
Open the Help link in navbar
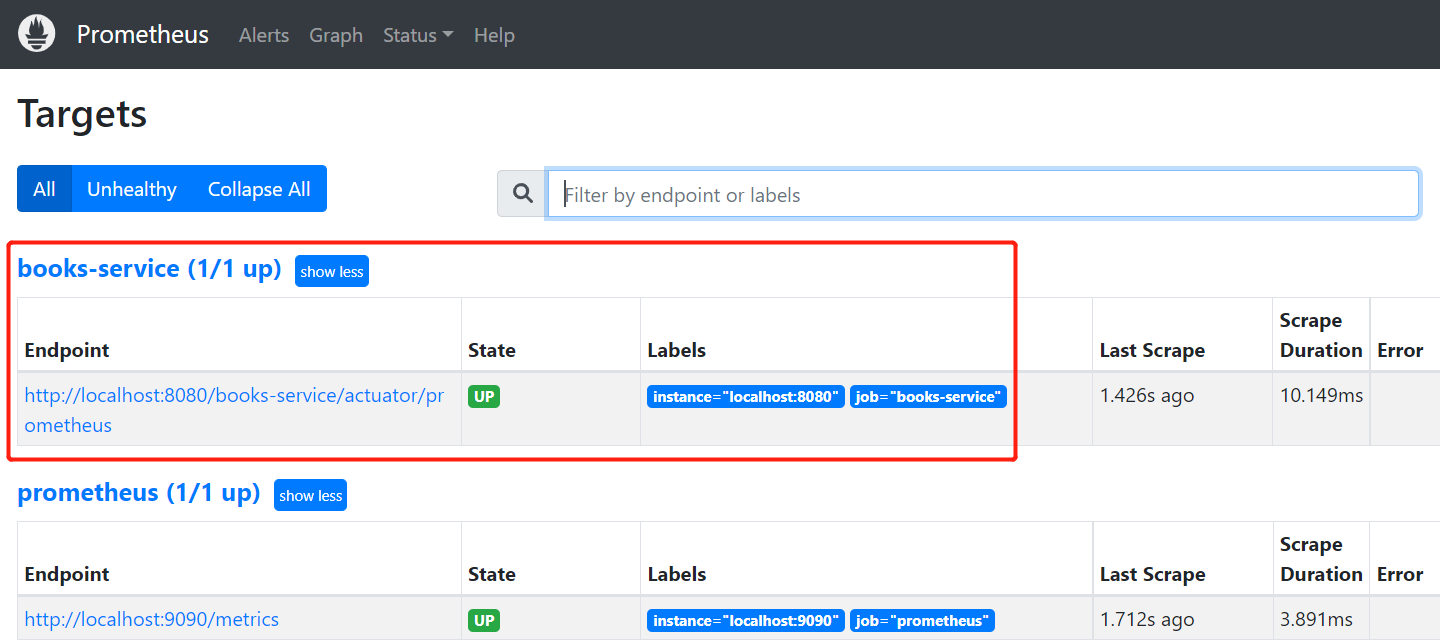coord(494,35)
